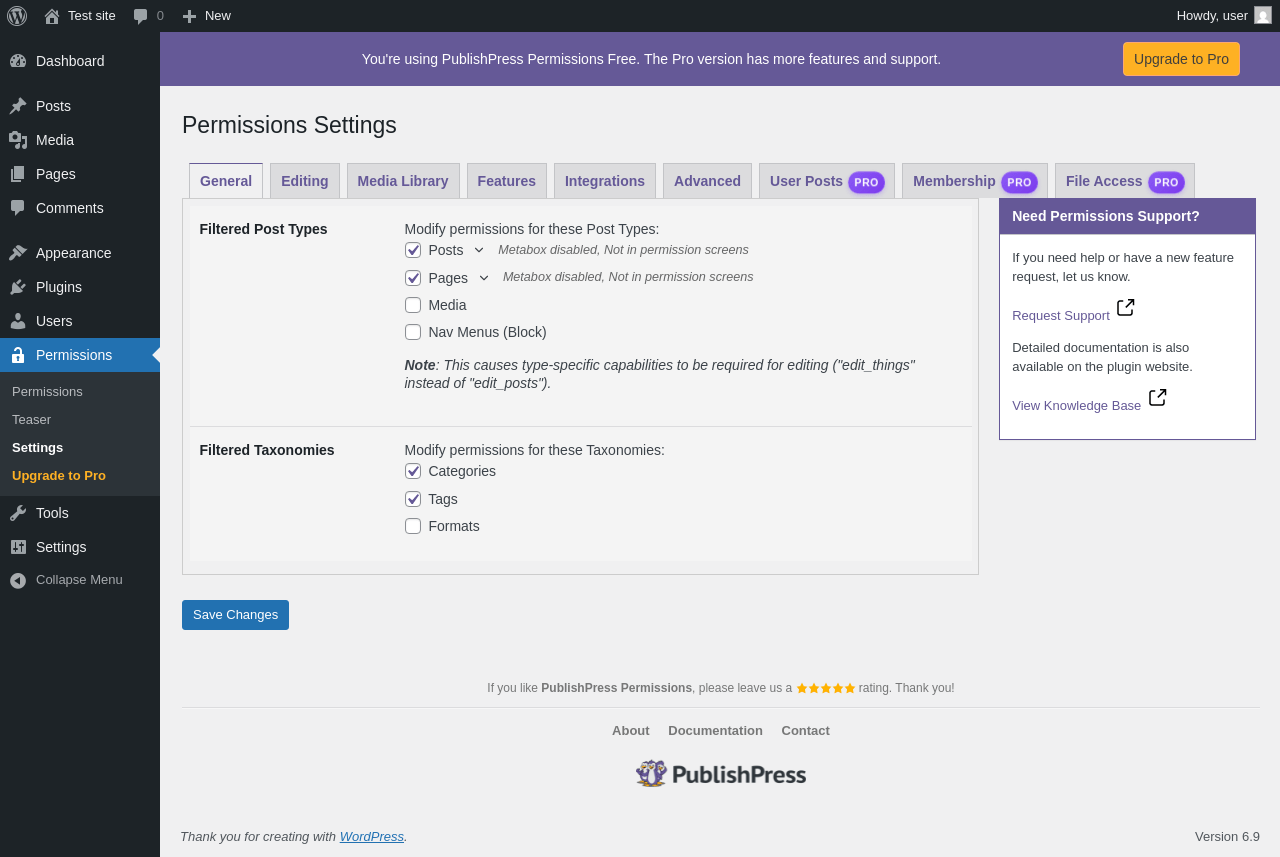Click external-link icon next to Request Support
The width and height of the screenshot is (1280, 857).
click(x=1126, y=307)
